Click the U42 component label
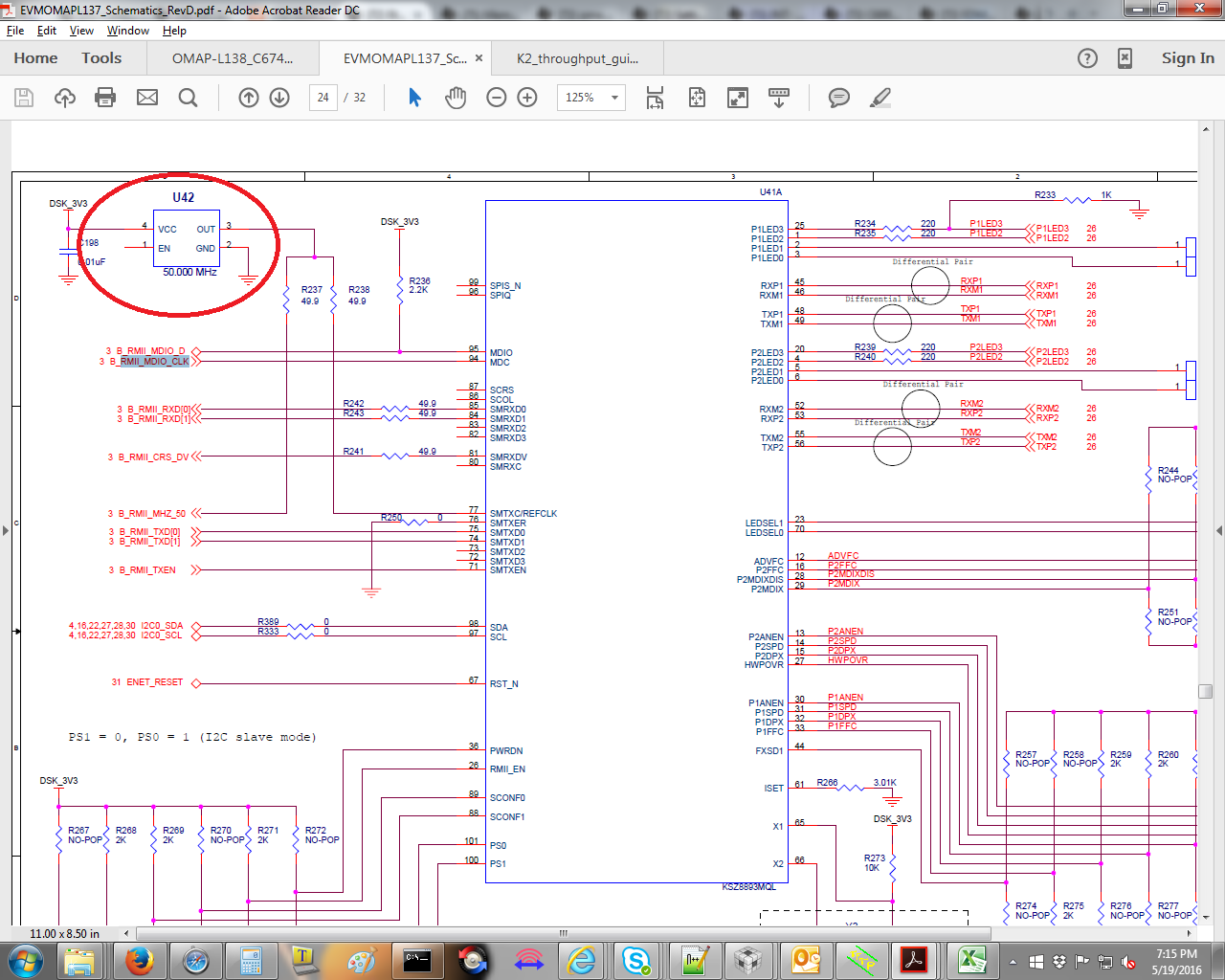This screenshot has width=1225, height=980. pyautogui.click(x=183, y=197)
